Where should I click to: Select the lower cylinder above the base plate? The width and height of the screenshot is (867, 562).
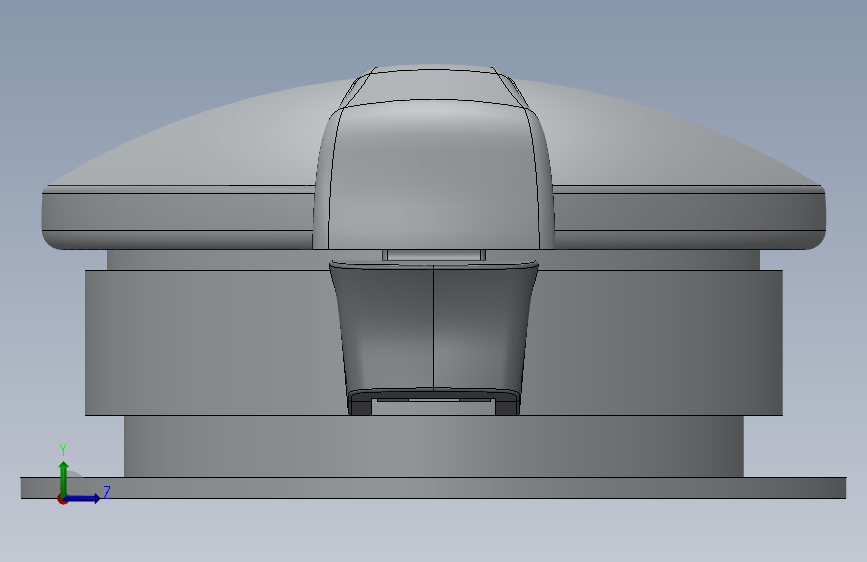point(434,446)
